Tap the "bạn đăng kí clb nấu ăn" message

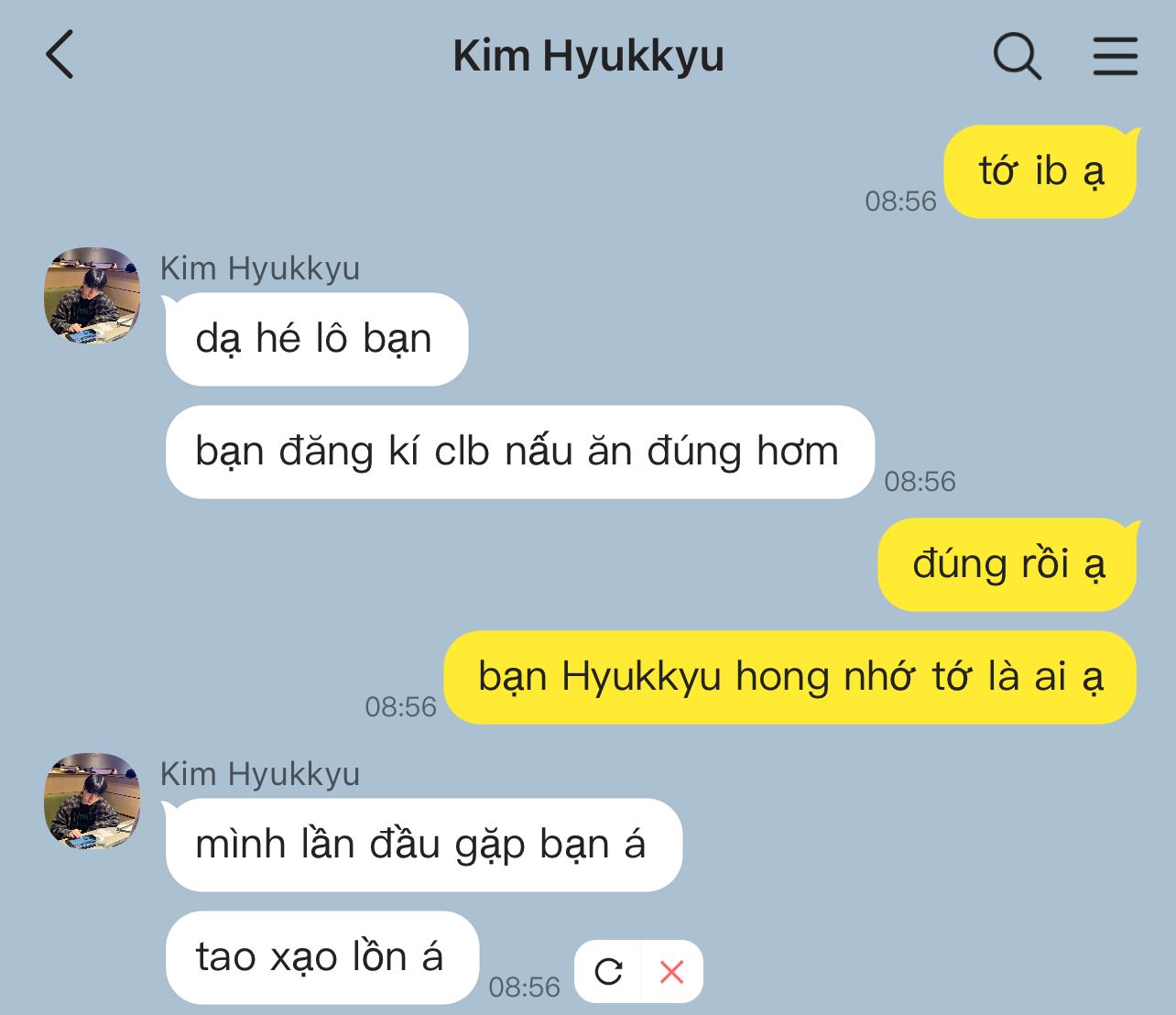pos(519,452)
